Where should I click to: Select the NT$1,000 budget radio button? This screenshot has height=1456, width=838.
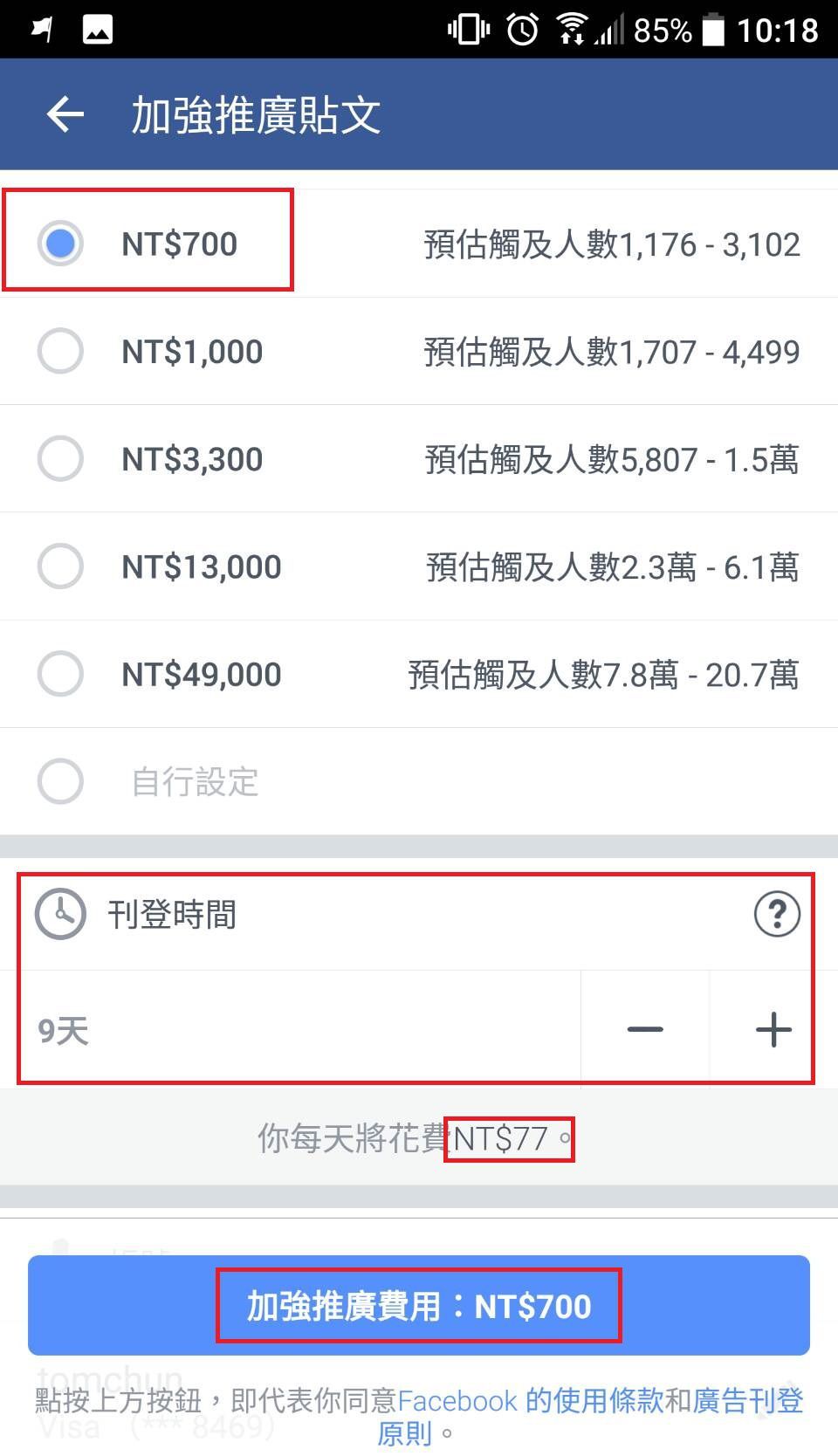point(60,351)
